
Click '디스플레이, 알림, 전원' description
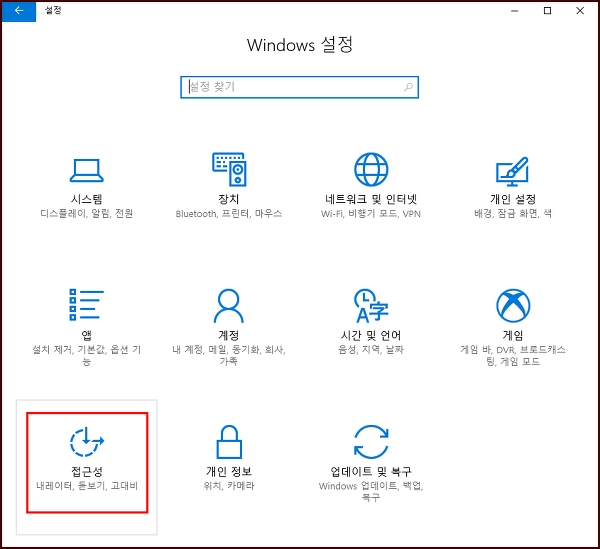click(x=86, y=213)
